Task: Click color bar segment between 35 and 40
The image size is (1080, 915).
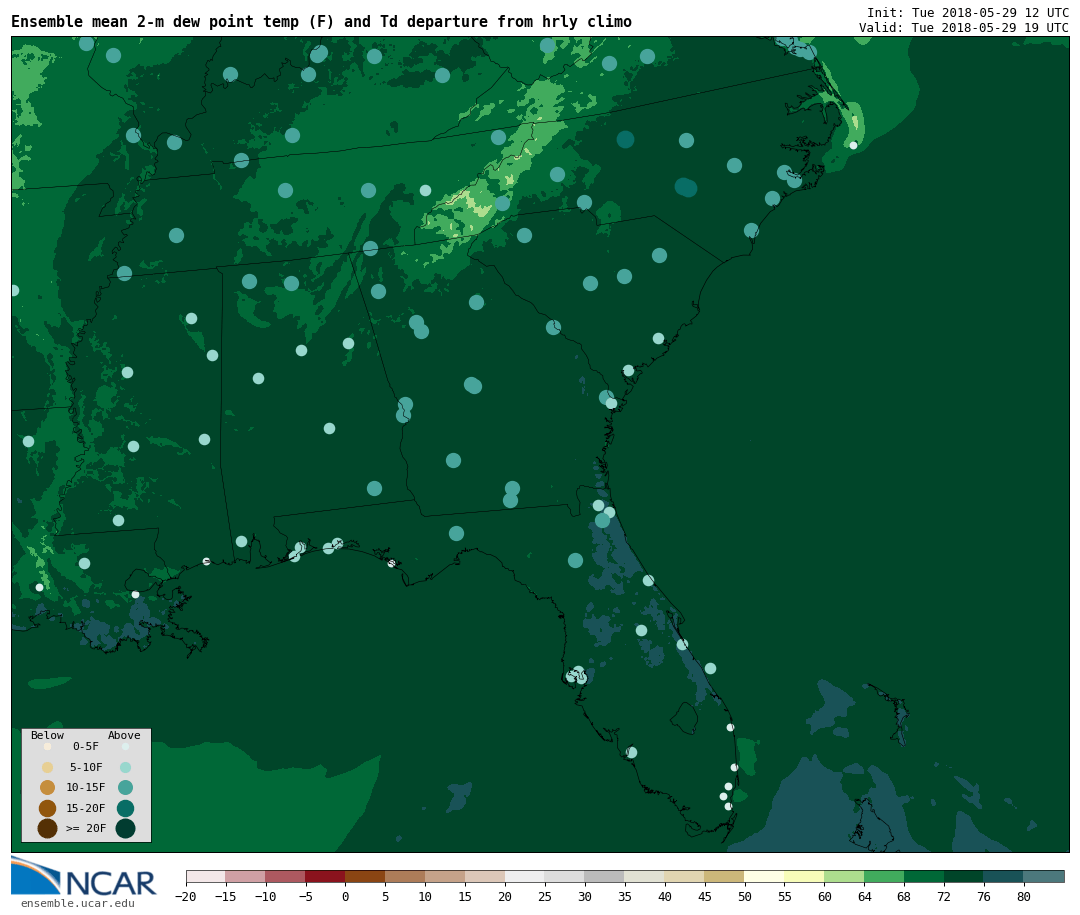Action: [645, 876]
